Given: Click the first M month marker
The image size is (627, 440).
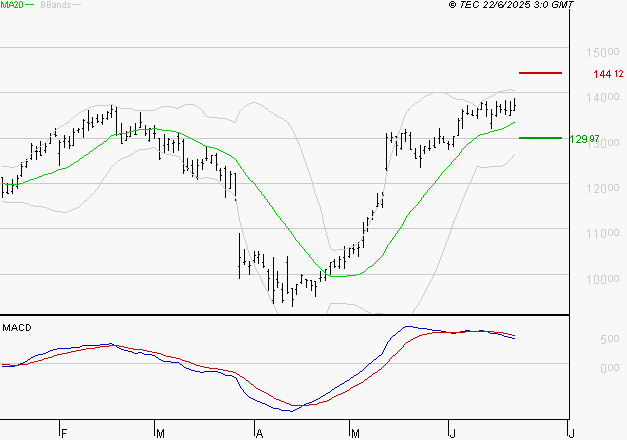Looking at the screenshot, I should [160, 433].
